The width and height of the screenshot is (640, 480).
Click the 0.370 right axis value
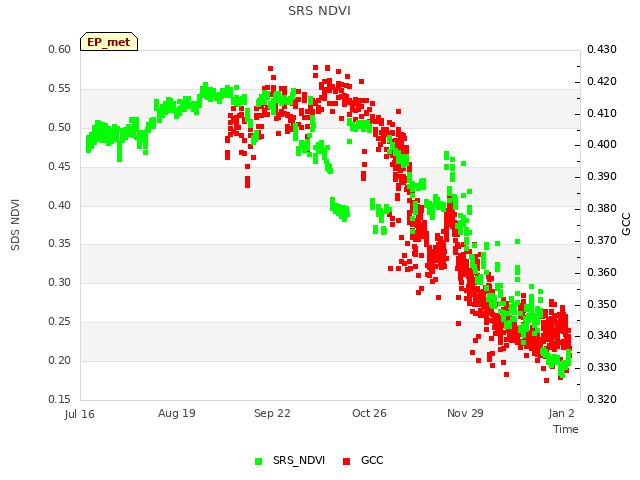coord(602,240)
